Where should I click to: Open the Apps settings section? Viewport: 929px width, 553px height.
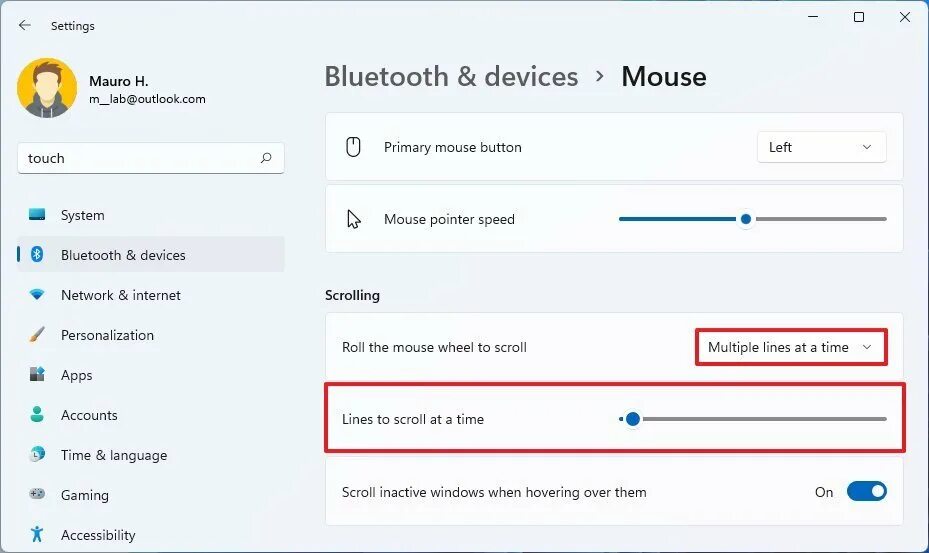click(76, 375)
